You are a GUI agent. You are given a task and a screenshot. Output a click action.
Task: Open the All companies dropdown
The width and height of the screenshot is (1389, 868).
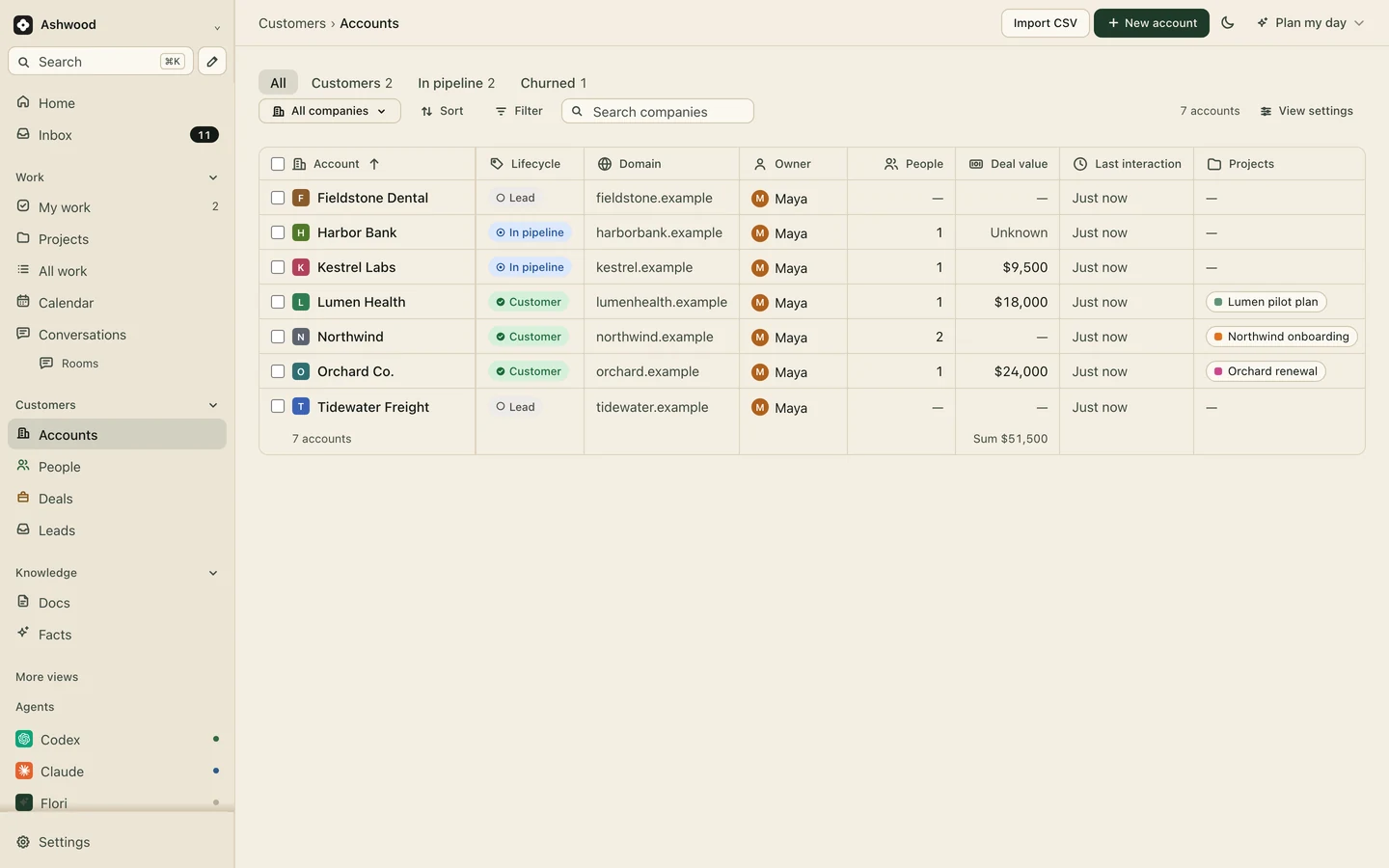click(x=330, y=111)
